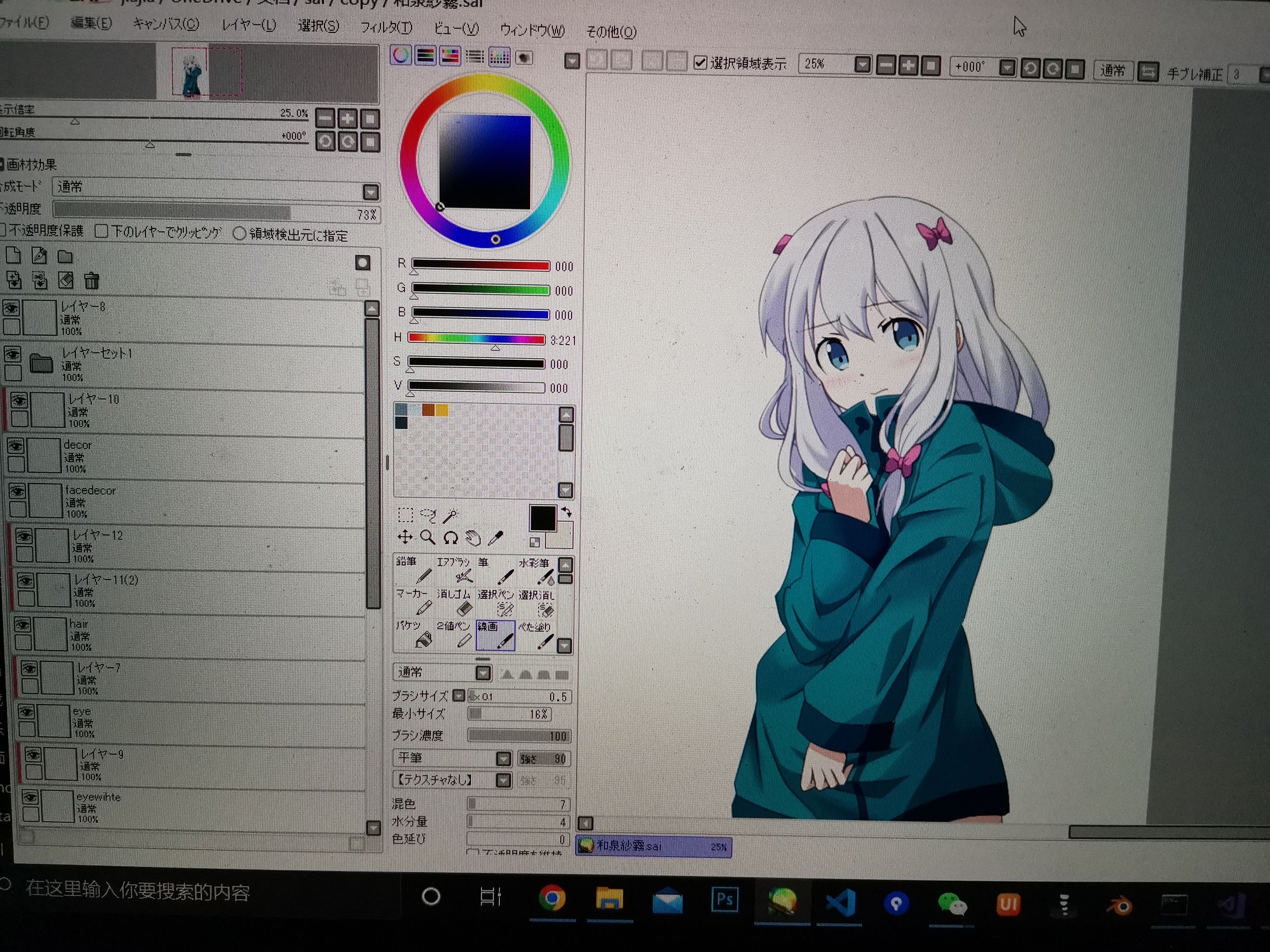Screen dimensions: 1270x952
Task: Select the eraser (消しゴム) tool
Action: 460,604
